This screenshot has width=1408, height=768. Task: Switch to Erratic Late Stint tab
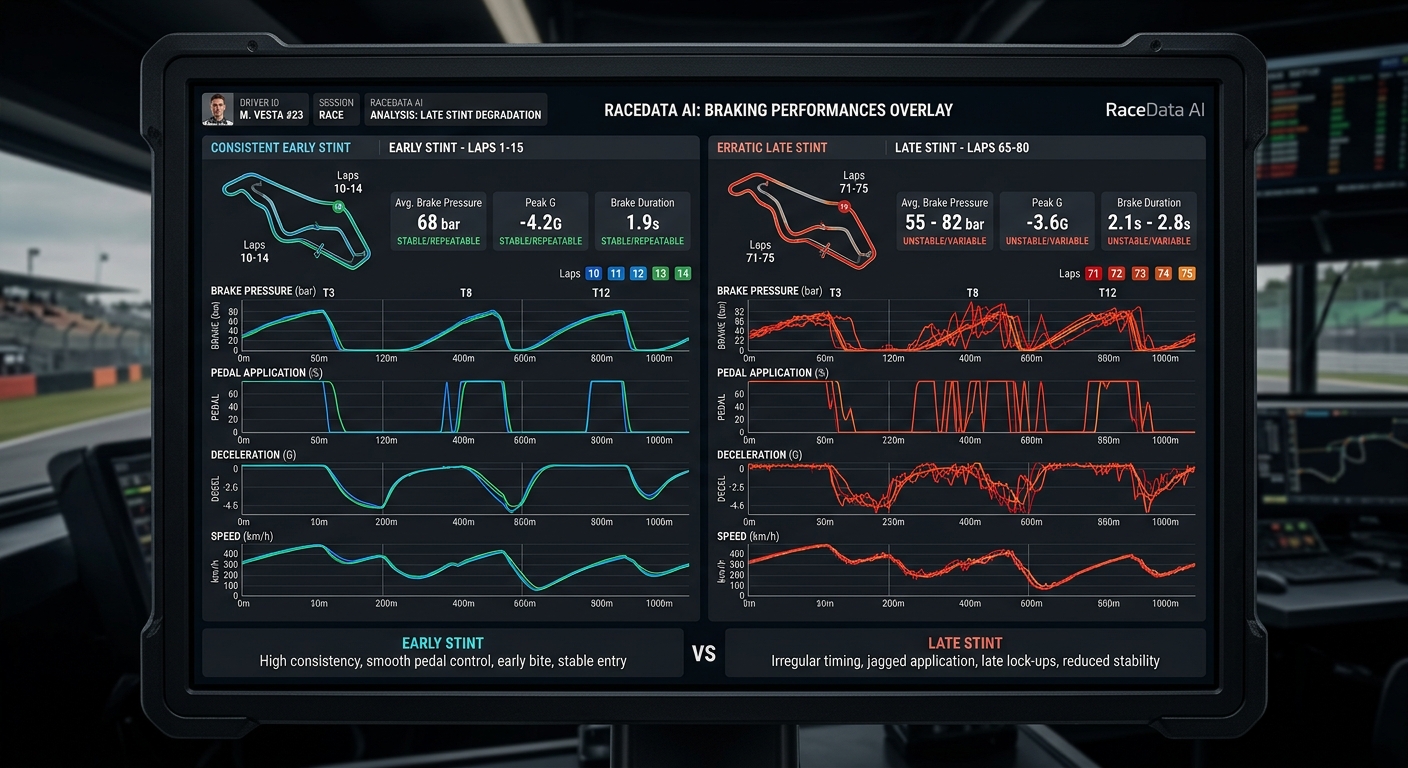pos(772,148)
